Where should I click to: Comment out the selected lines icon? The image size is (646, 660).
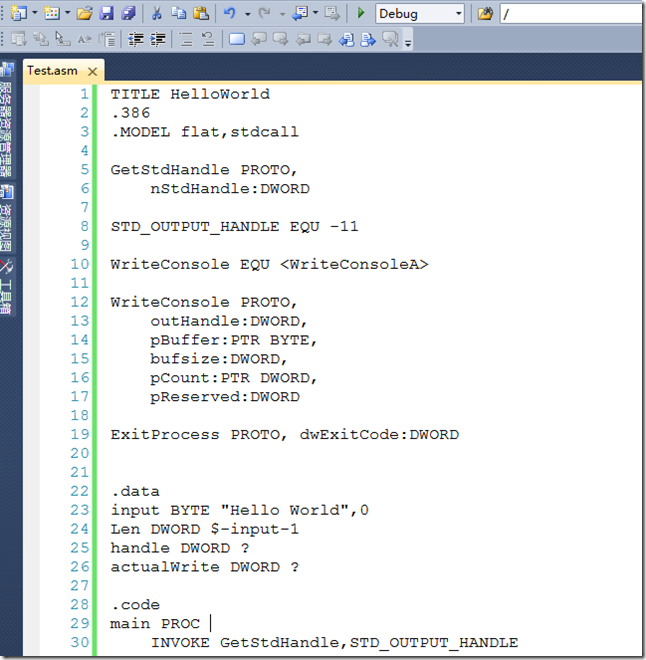point(186,39)
